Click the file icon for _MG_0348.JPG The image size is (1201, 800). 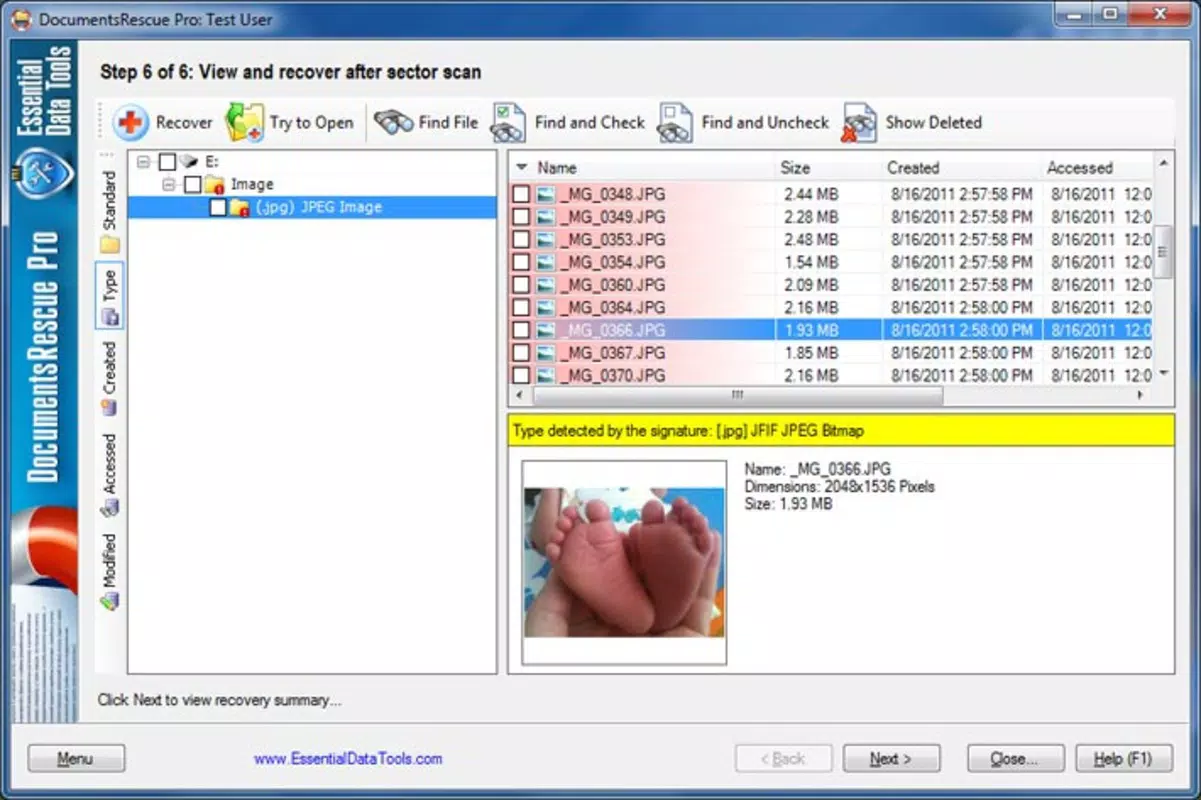click(545, 194)
